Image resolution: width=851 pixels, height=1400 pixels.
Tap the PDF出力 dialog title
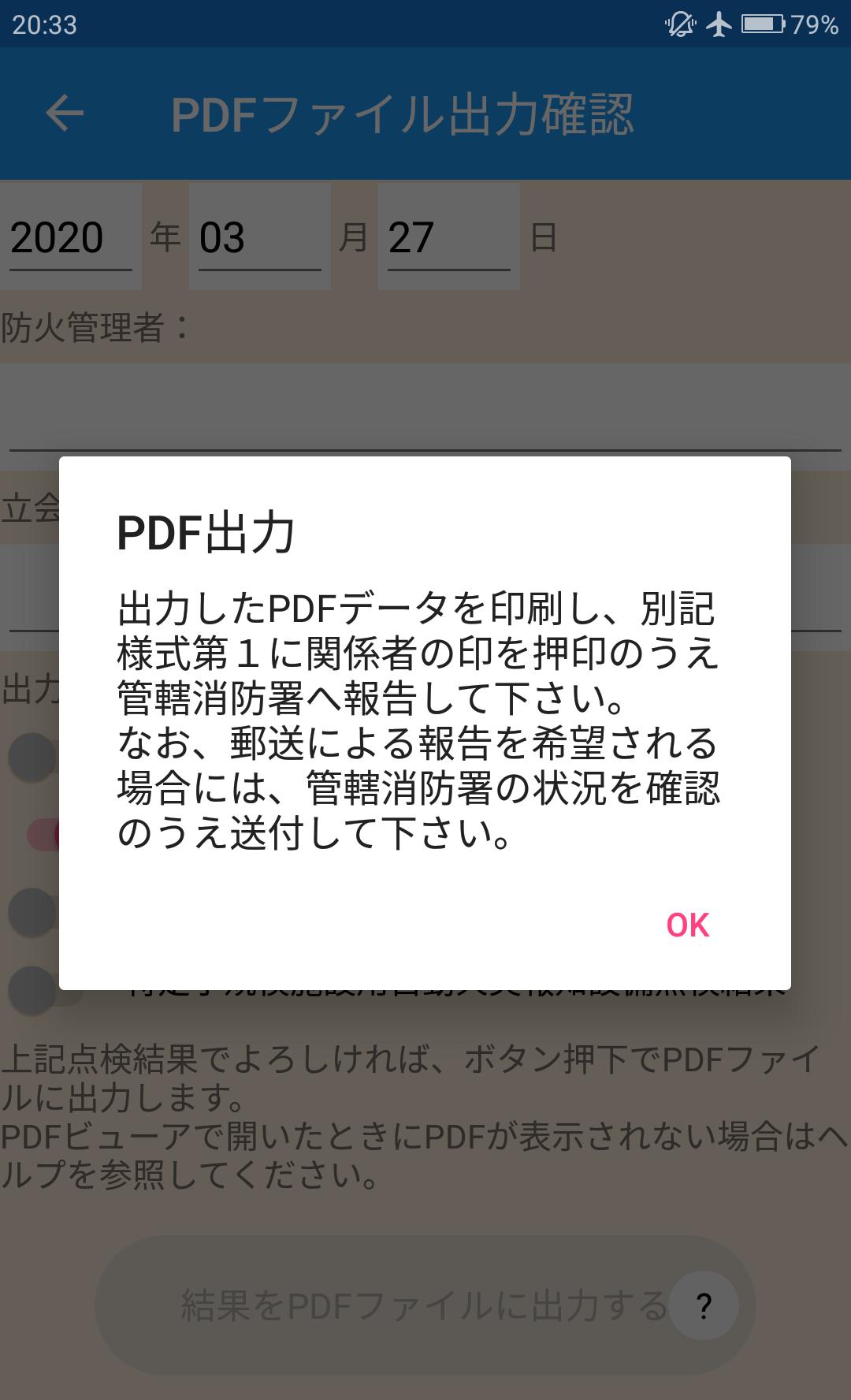pyautogui.click(x=206, y=533)
